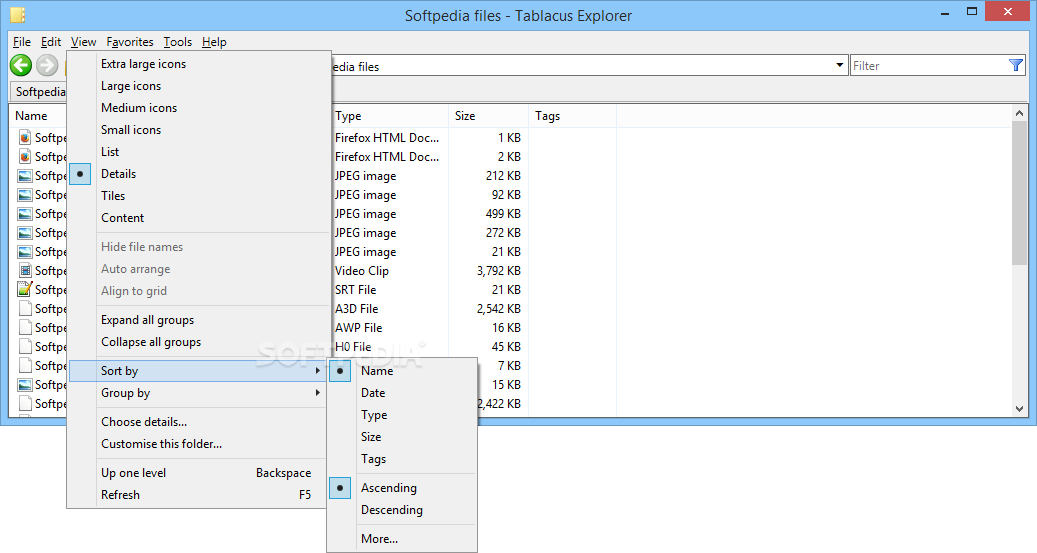Sort by Type in submenu

click(402, 415)
